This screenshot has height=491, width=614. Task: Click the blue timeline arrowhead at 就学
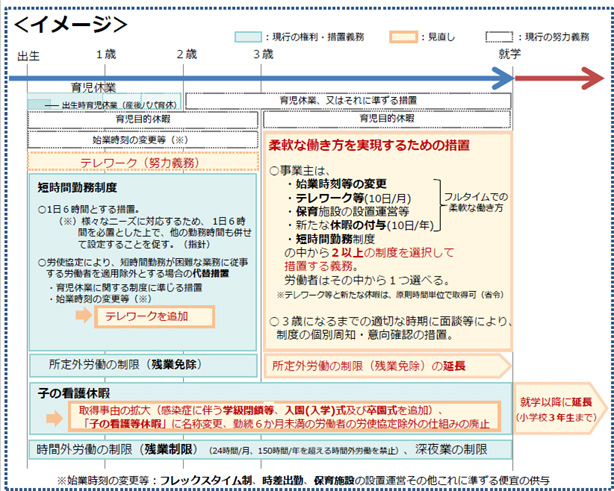[503, 78]
